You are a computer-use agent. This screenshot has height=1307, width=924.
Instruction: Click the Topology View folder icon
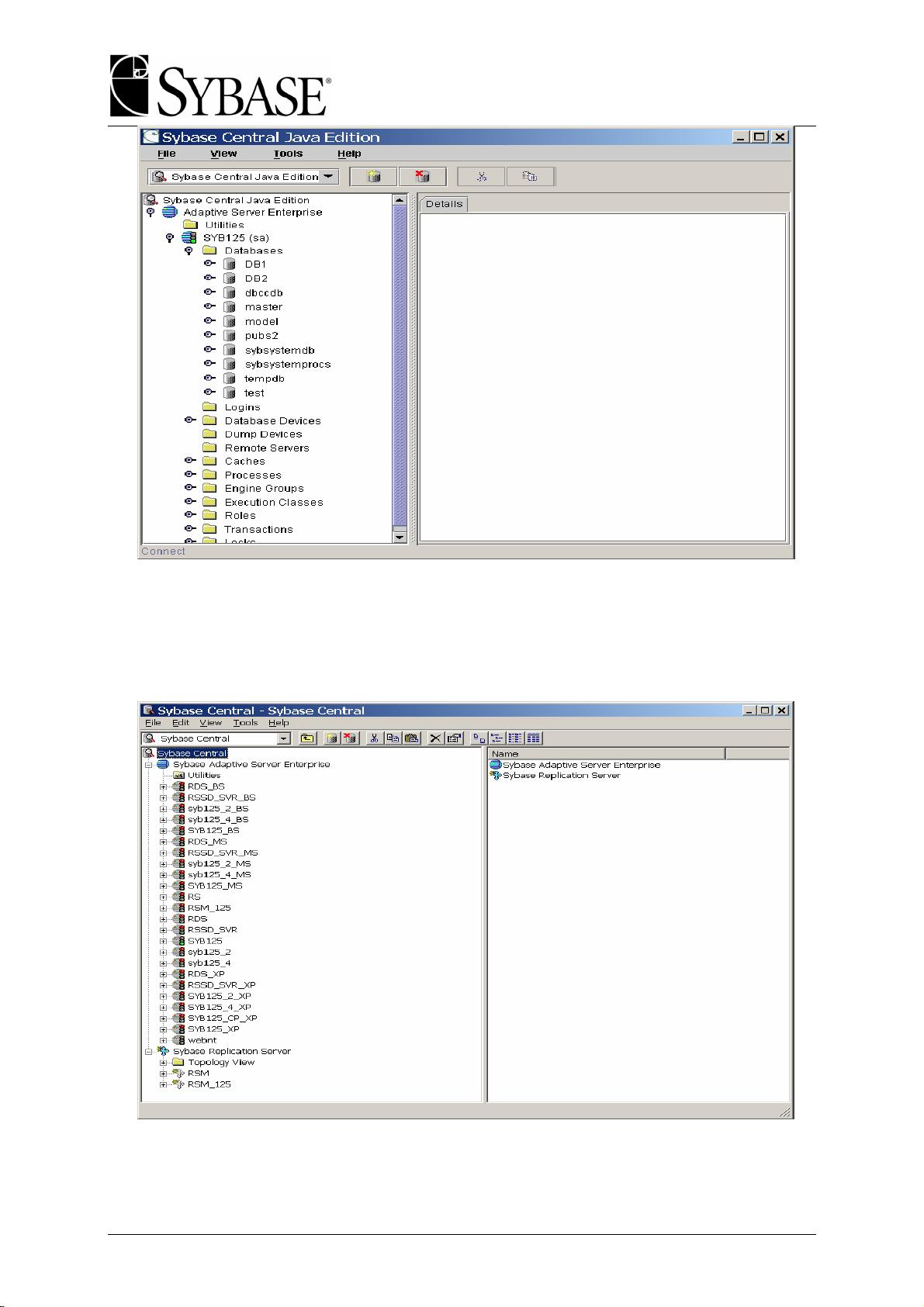178,1062
